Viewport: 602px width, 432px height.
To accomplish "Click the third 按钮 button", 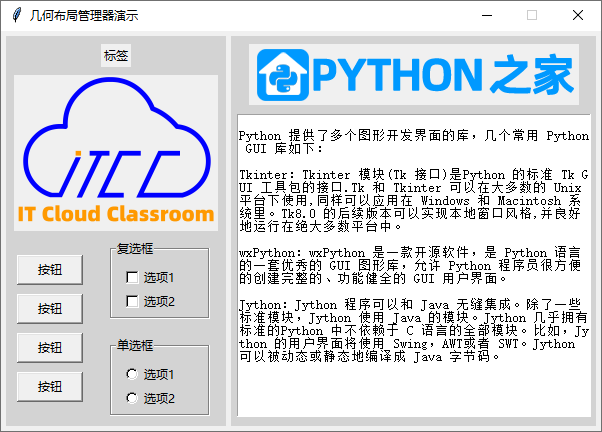I will click(50, 348).
